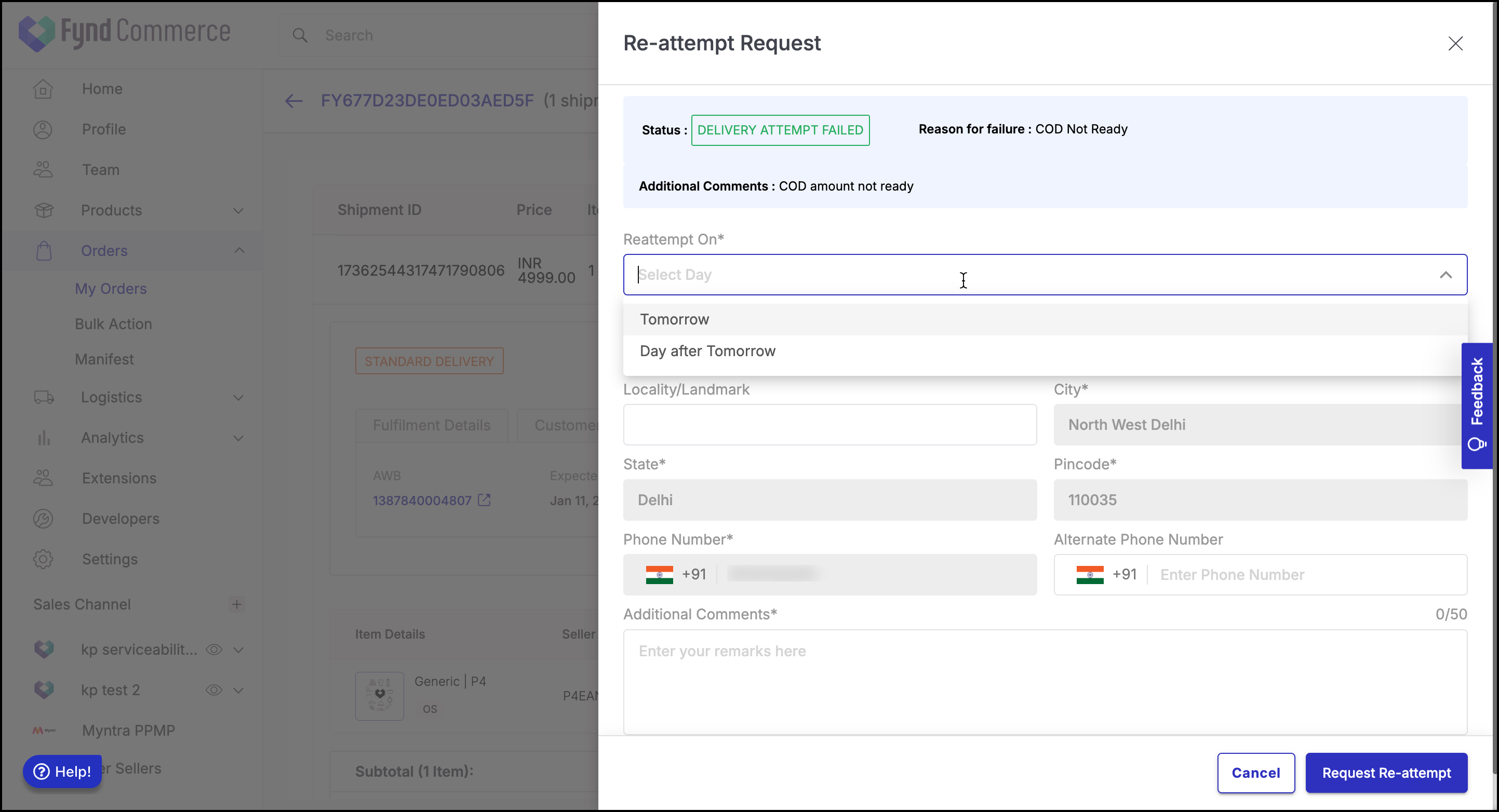Viewport: 1499px width, 812px height.
Task: Expand the Analytics submenu chevron
Action: point(238,437)
